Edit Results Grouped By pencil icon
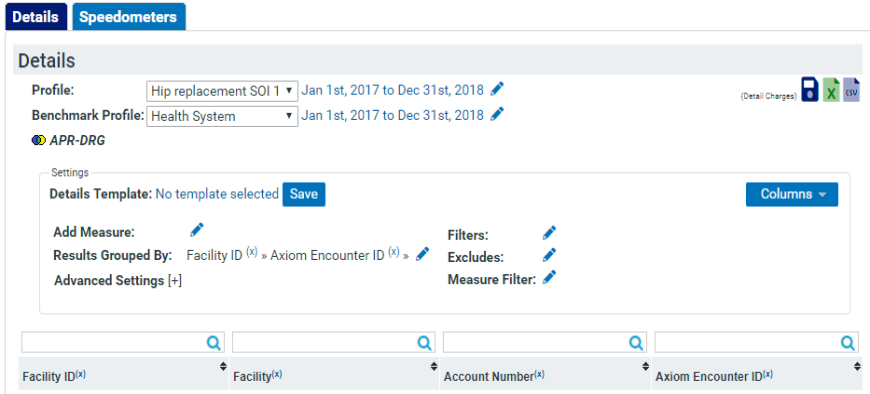Viewport: 870px width, 394px height. point(422,254)
